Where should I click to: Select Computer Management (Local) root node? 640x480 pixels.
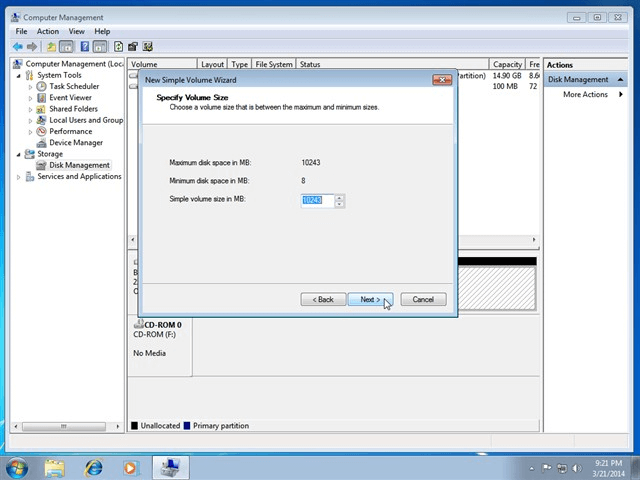[74, 64]
